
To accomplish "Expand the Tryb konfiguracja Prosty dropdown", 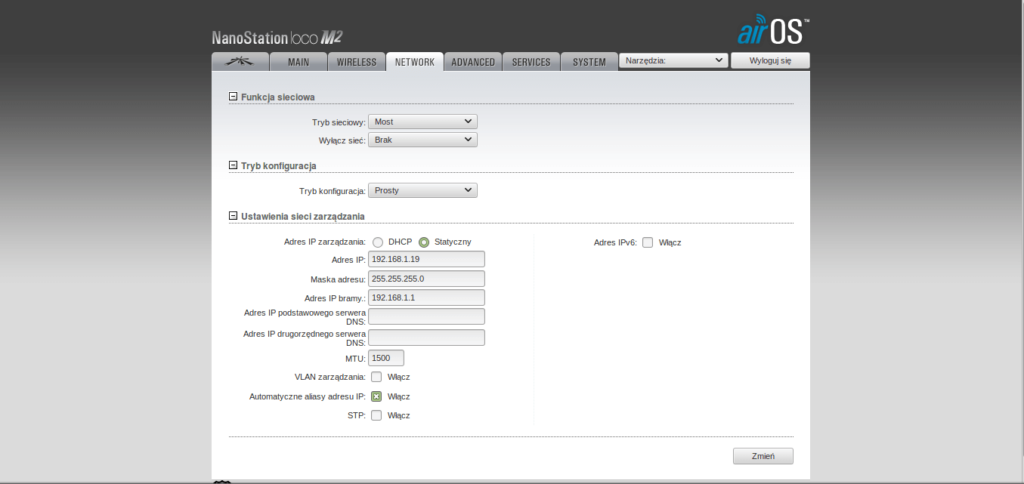I will [422, 190].
